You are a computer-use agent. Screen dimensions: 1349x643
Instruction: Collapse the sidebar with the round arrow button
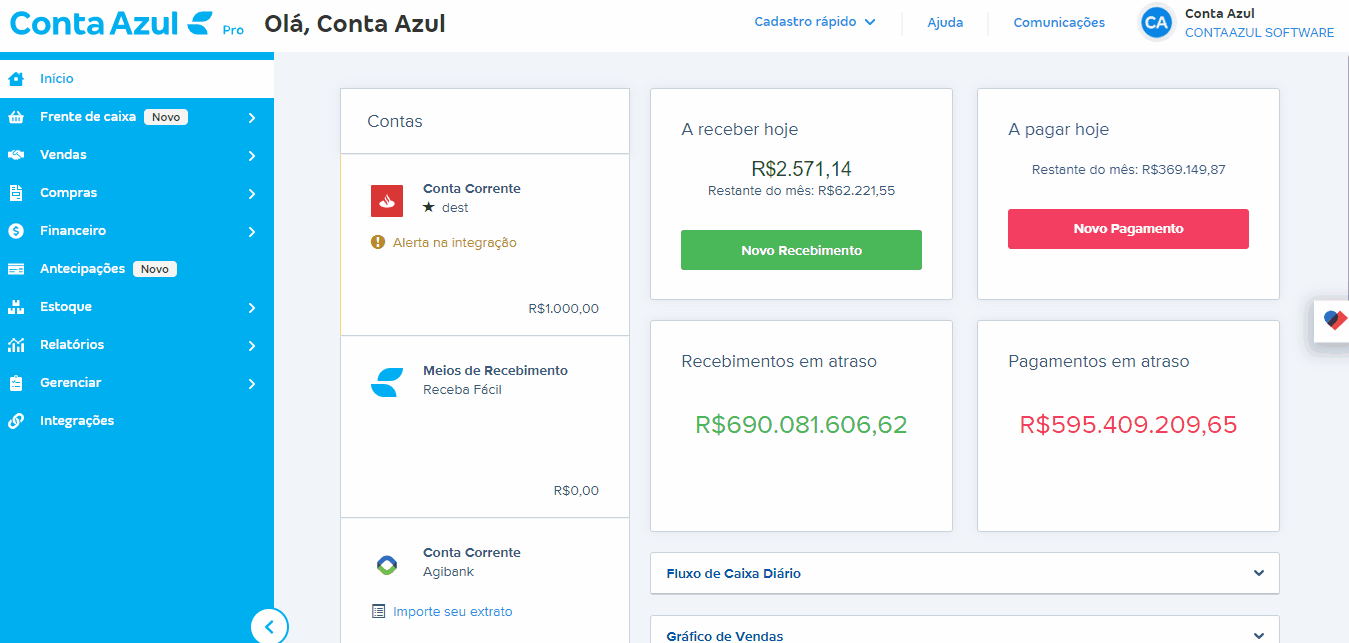[x=269, y=626]
